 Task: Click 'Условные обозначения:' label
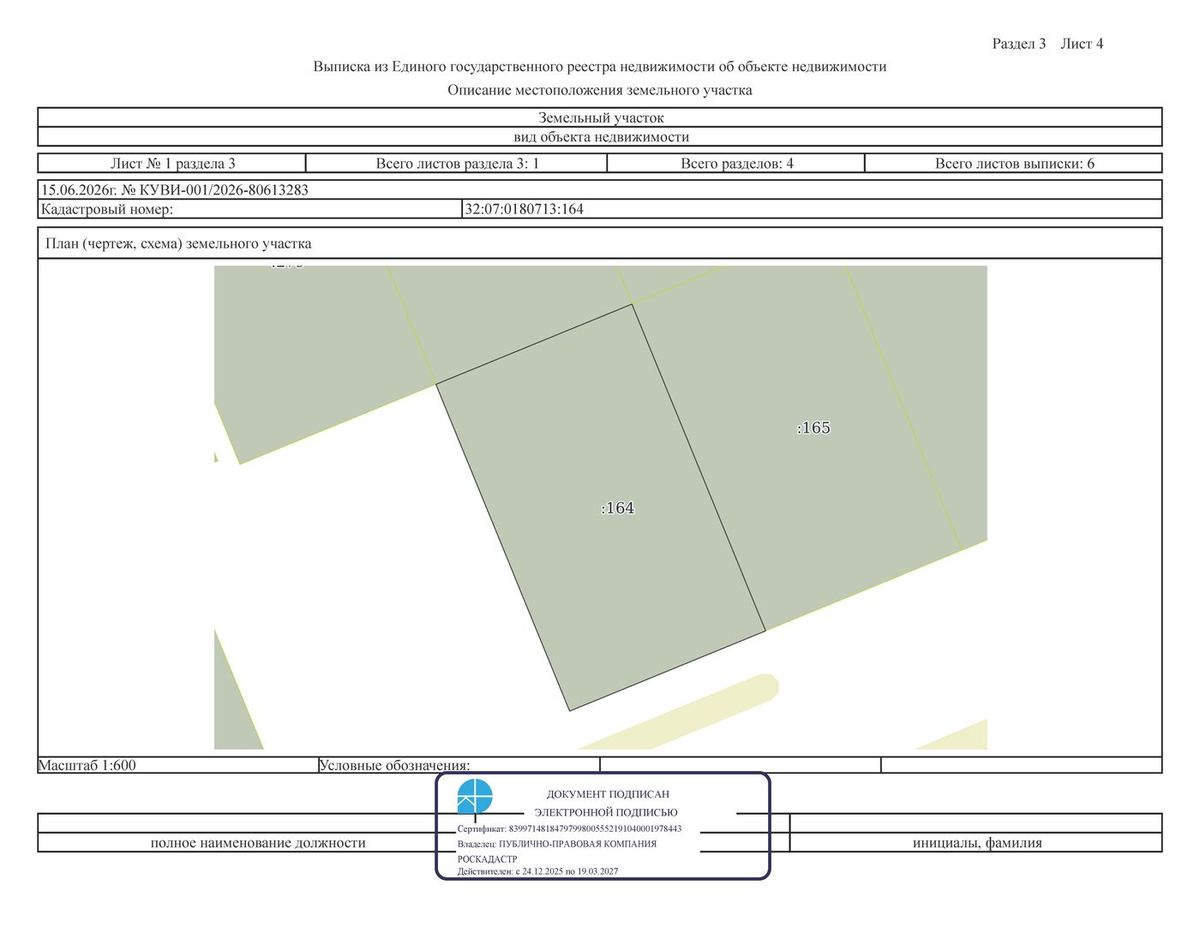(x=394, y=765)
